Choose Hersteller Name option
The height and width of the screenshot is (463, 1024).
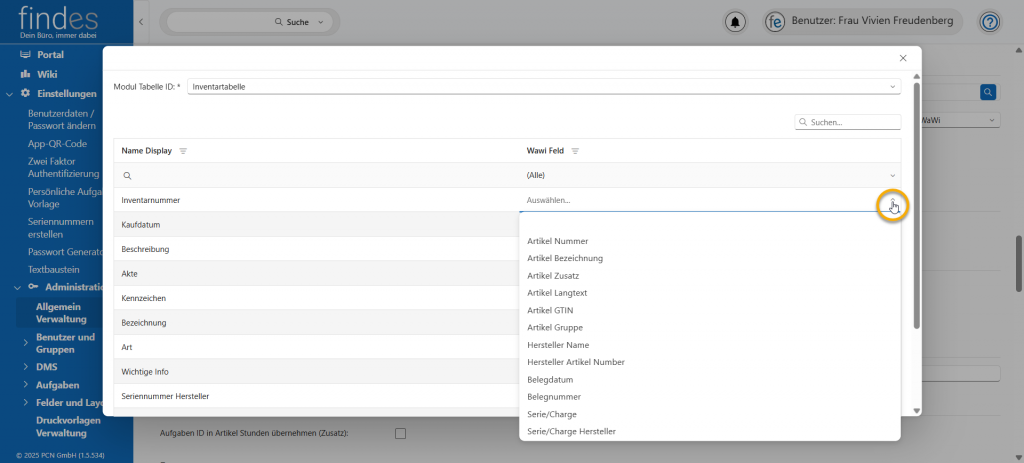point(558,345)
